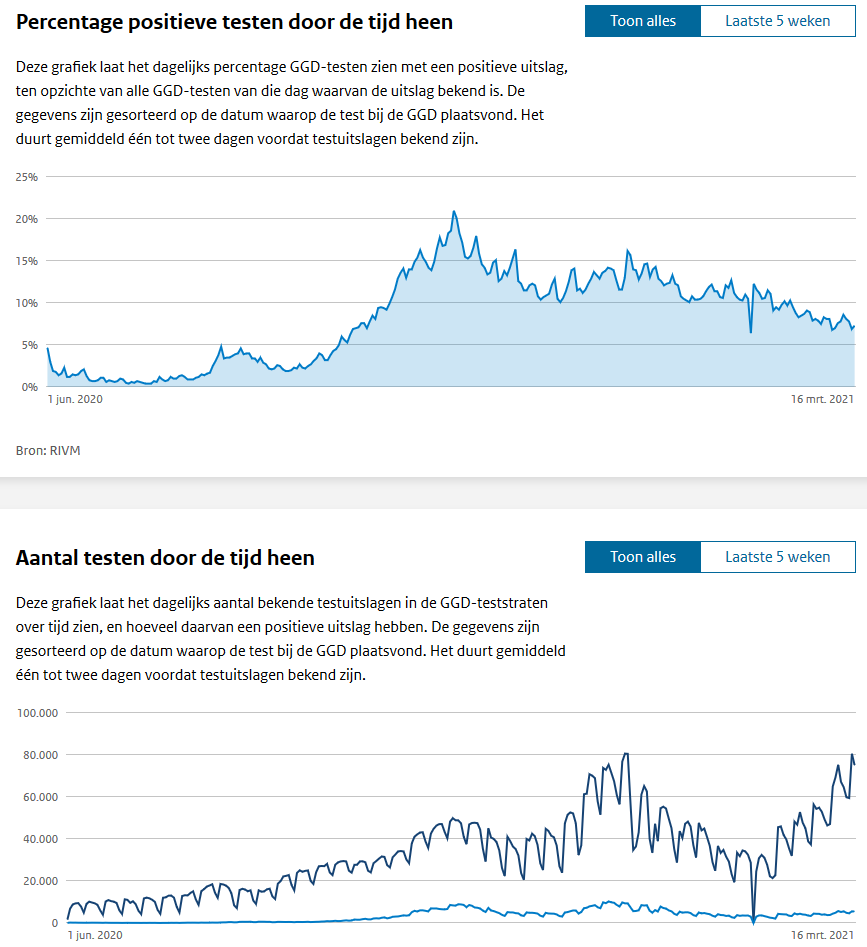Viewport: 867px width, 947px height.
Task: Click the 25% y-axis label
Action: point(27,177)
